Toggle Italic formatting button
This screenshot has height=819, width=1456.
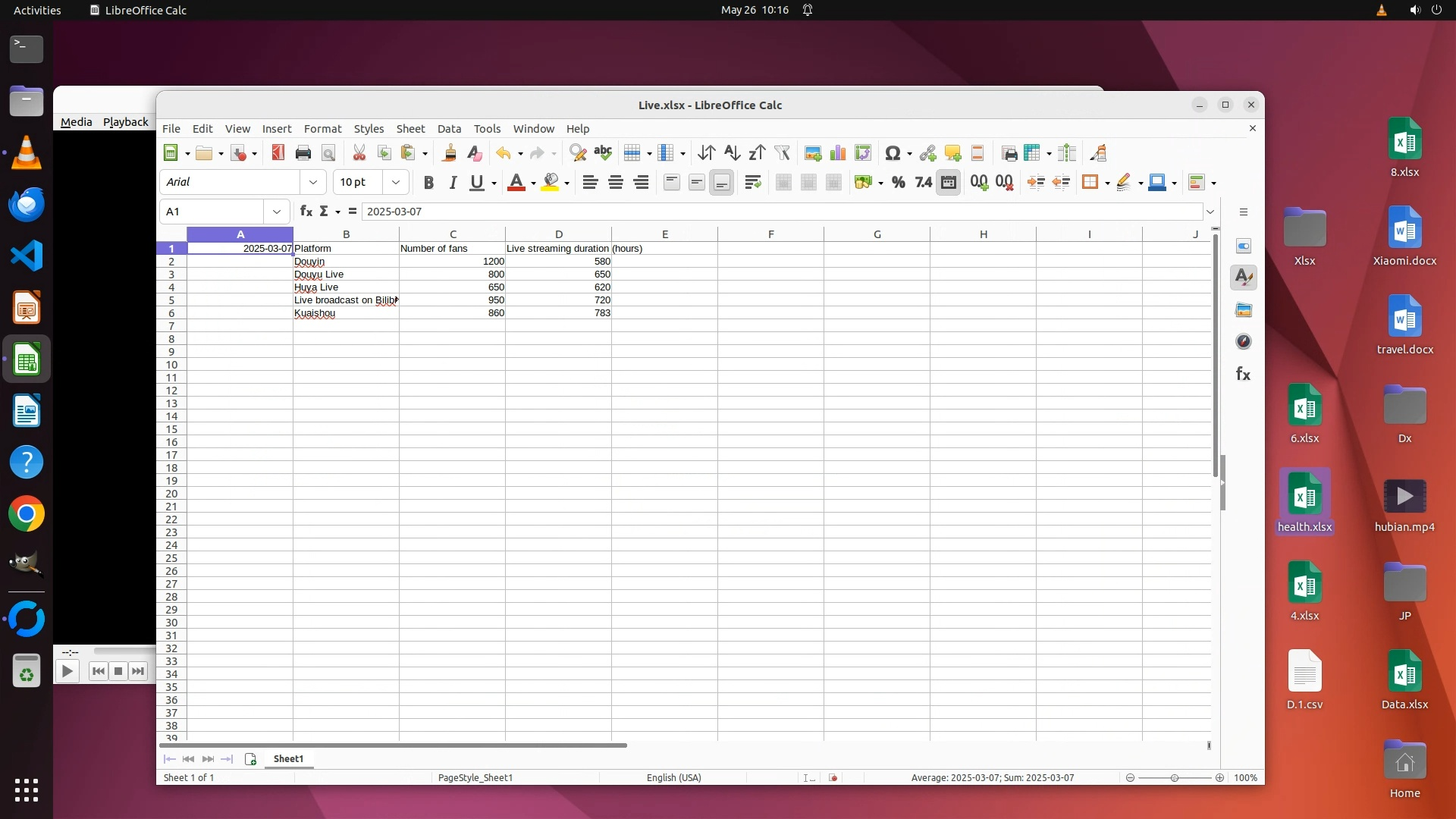[x=453, y=182]
